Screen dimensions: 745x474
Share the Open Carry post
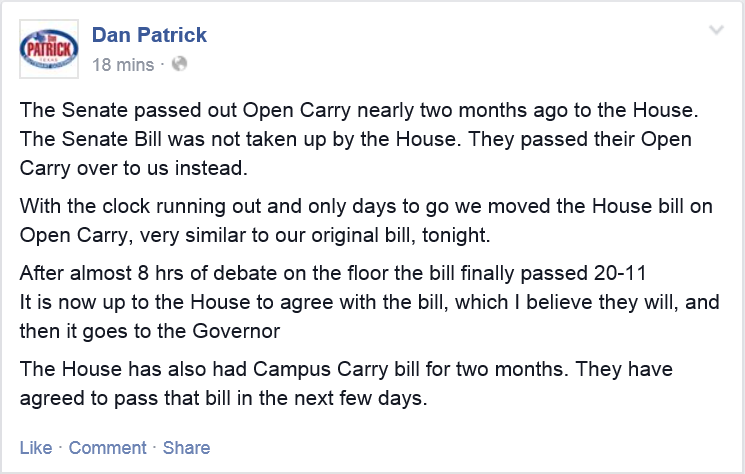186,448
